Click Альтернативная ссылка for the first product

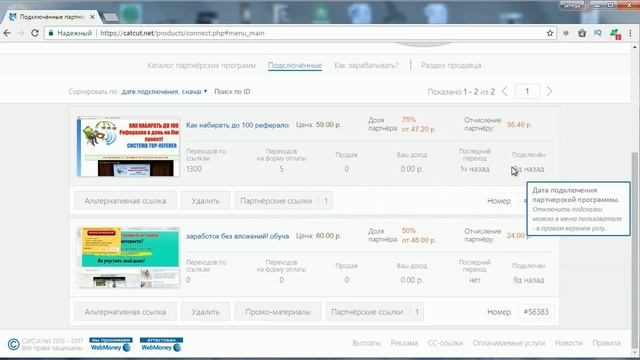[125, 201]
